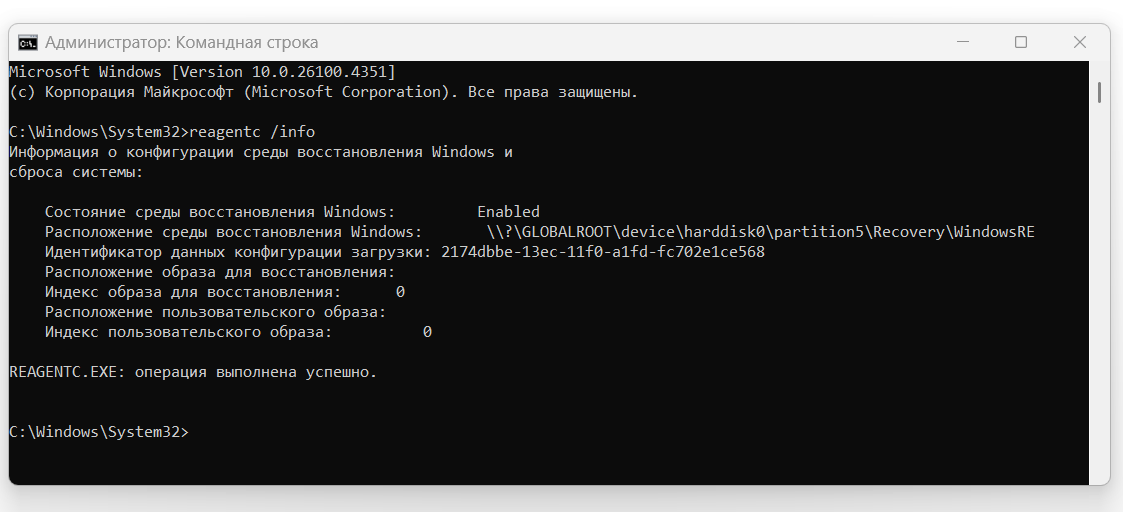Click the 'reagentc /info' command text
1123x512 pixels.
pyautogui.click(x=252, y=132)
